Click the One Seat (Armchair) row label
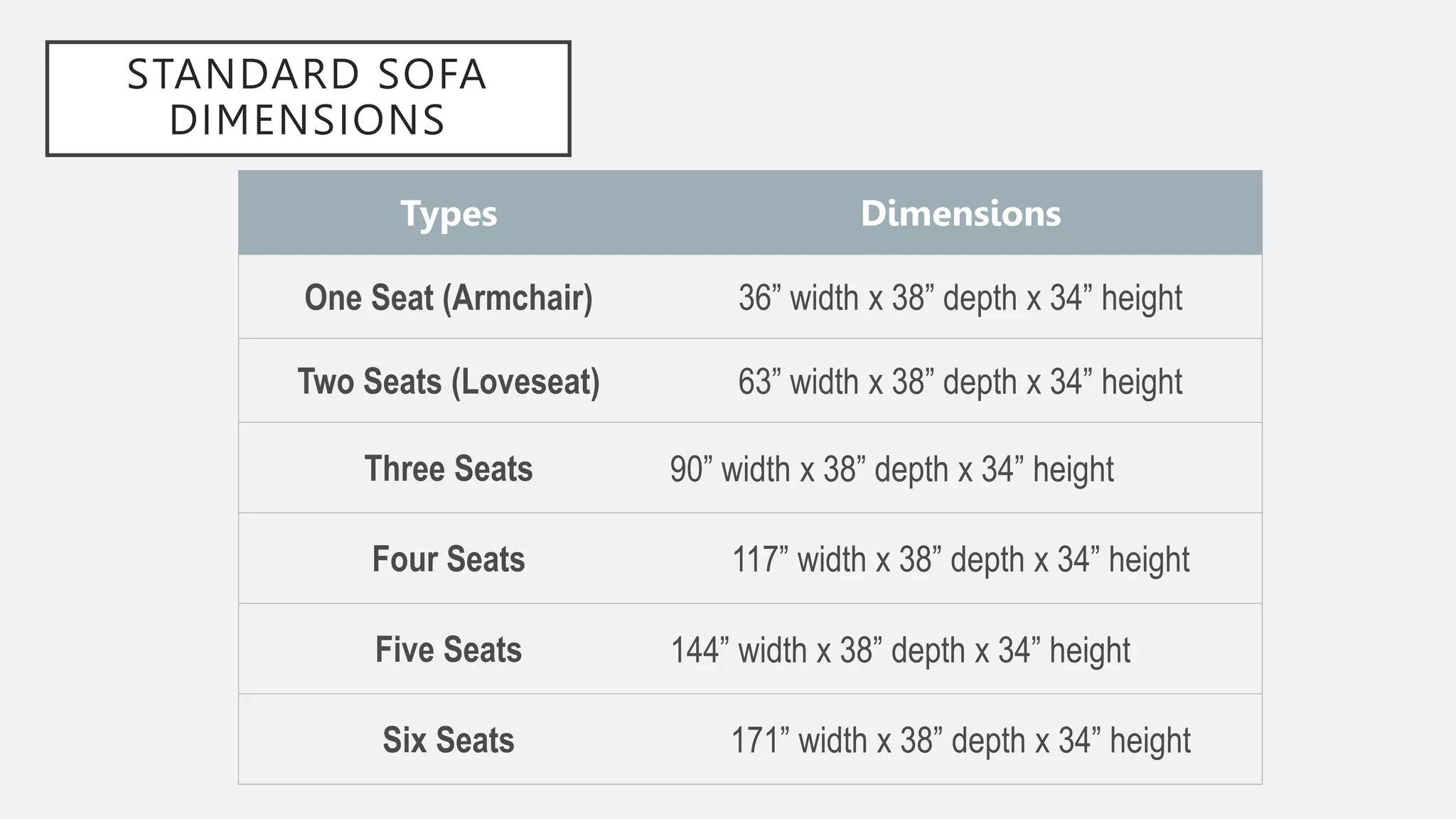This screenshot has height=819, width=1456. click(449, 297)
